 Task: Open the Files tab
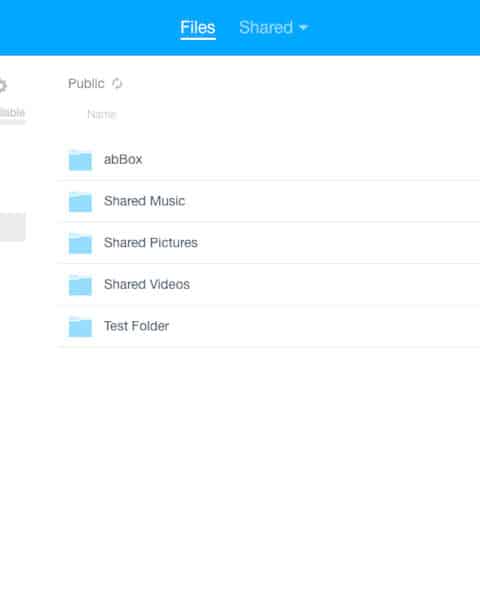tap(197, 27)
